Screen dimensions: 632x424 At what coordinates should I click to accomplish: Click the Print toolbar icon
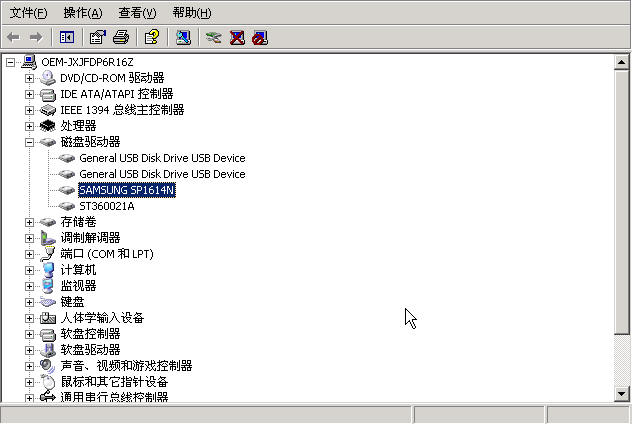121,37
